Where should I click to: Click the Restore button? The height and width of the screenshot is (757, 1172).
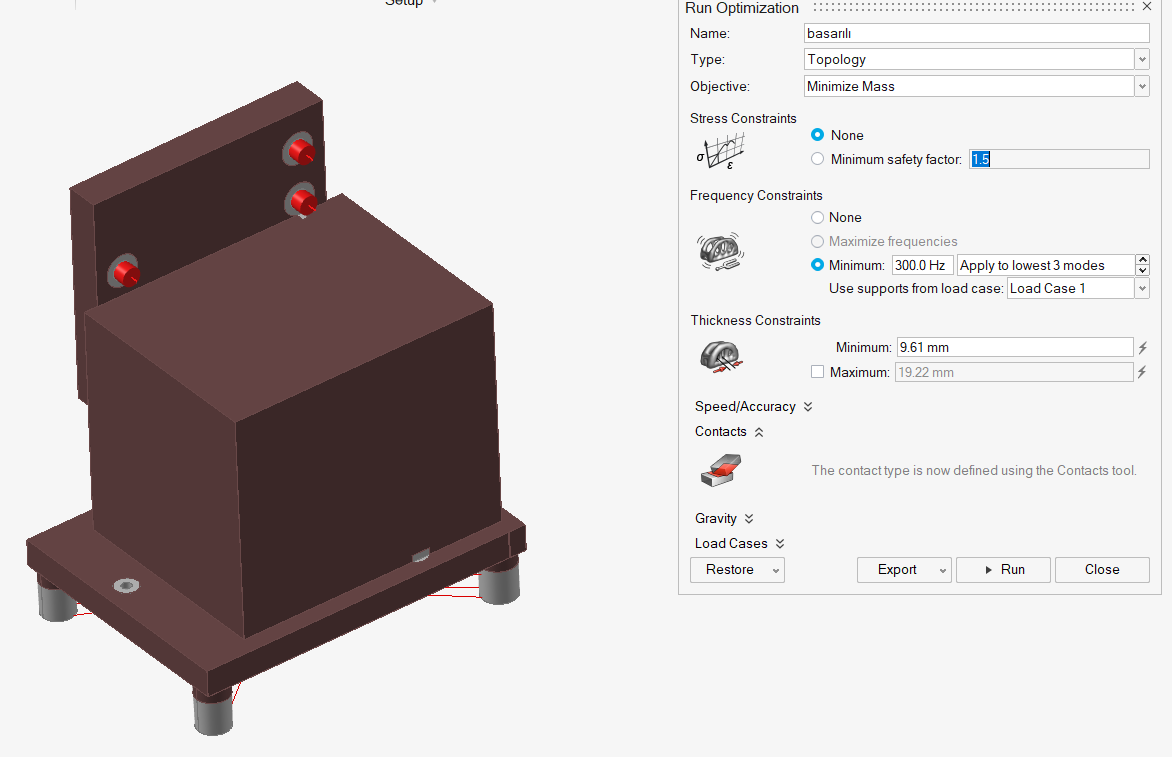click(x=730, y=570)
